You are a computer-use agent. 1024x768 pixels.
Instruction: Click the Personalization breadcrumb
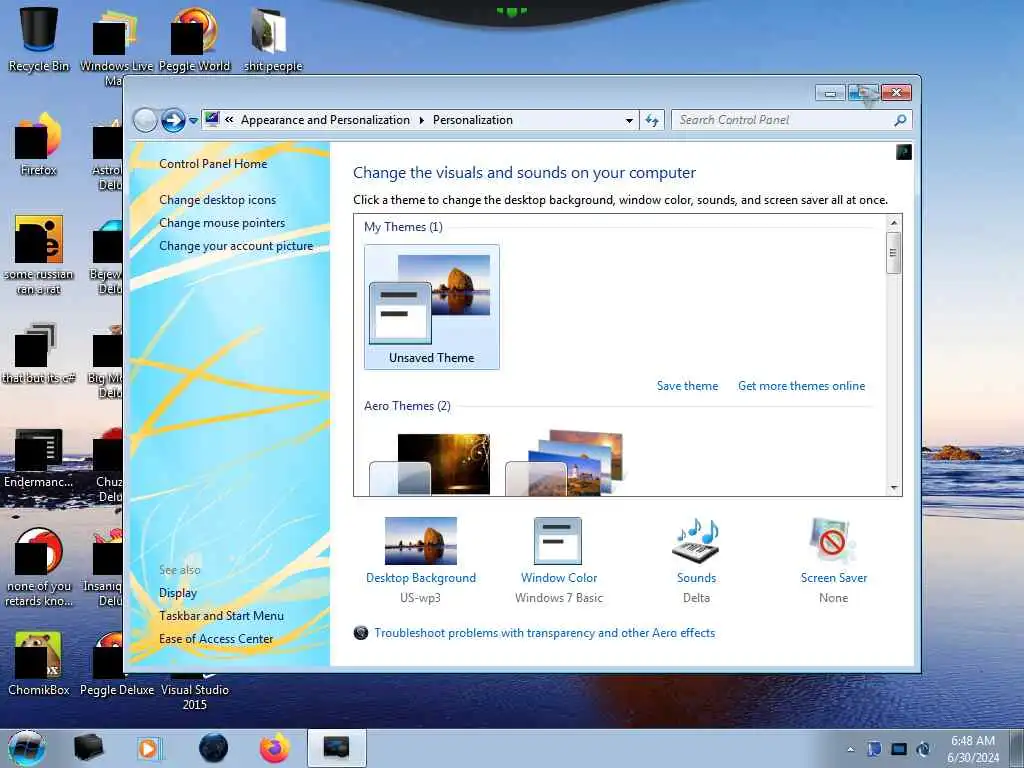[473, 120]
